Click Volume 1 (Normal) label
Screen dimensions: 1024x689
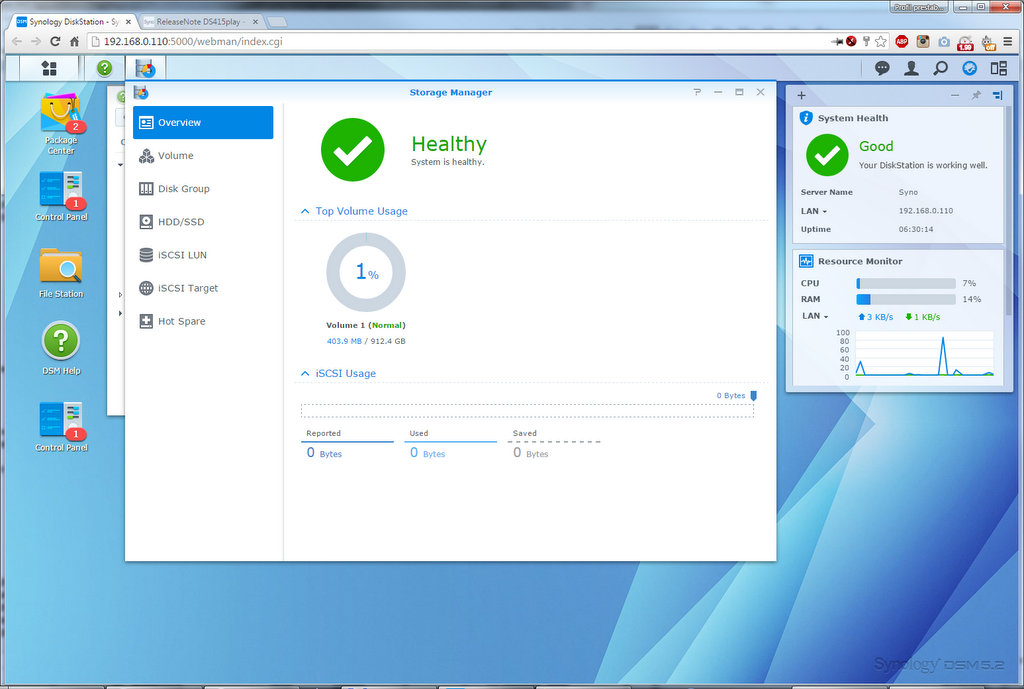[366, 325]
